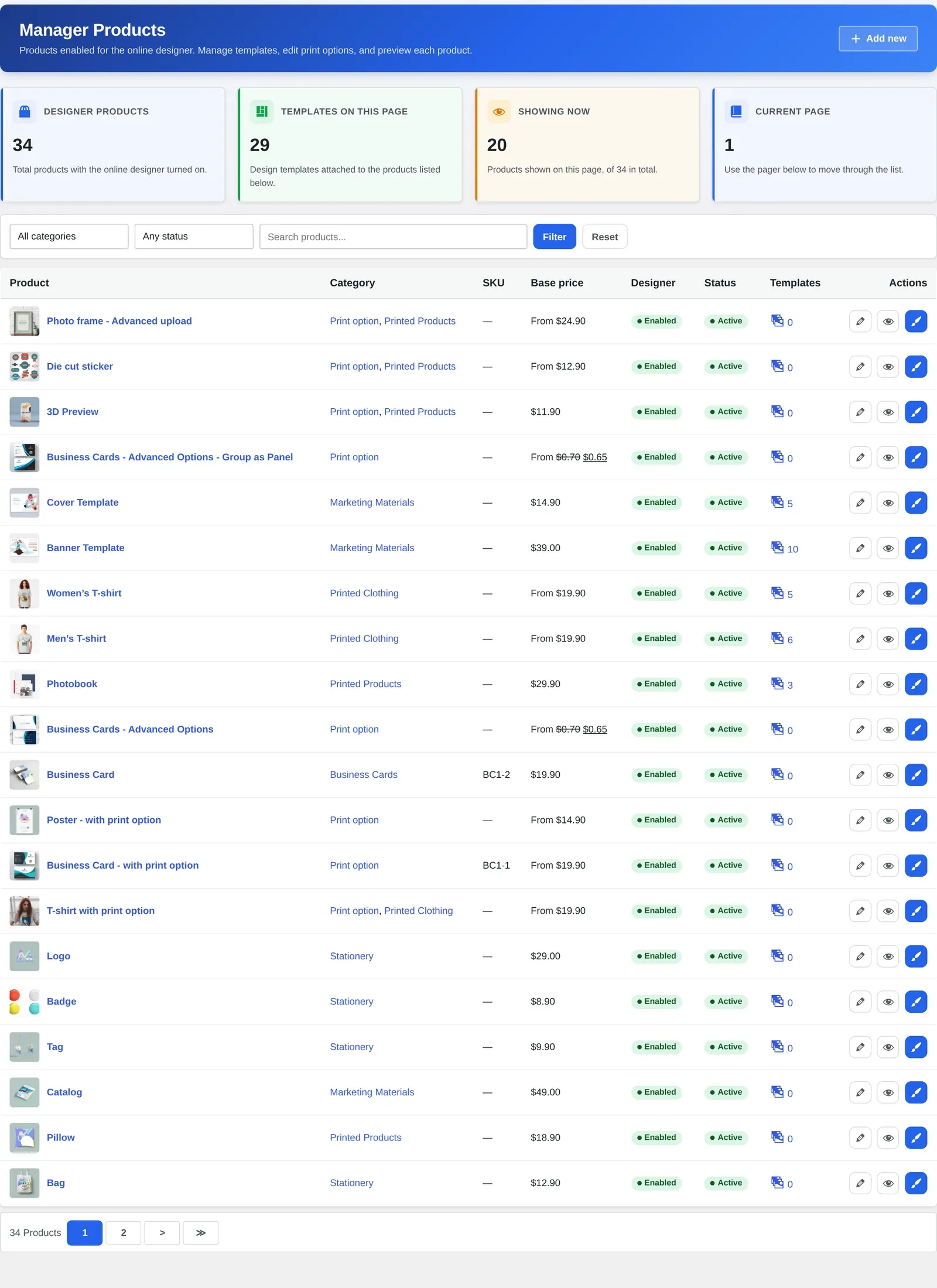Go to page 2 of products
937x1288 pixels.
coord(124,1232)
